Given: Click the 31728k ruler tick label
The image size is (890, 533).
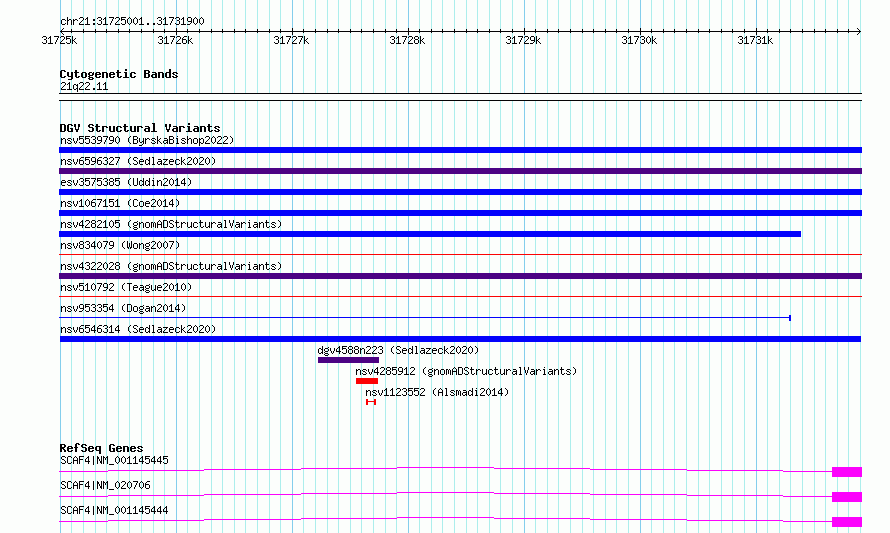Looking at the screenshot, I should tap(407, 40).
